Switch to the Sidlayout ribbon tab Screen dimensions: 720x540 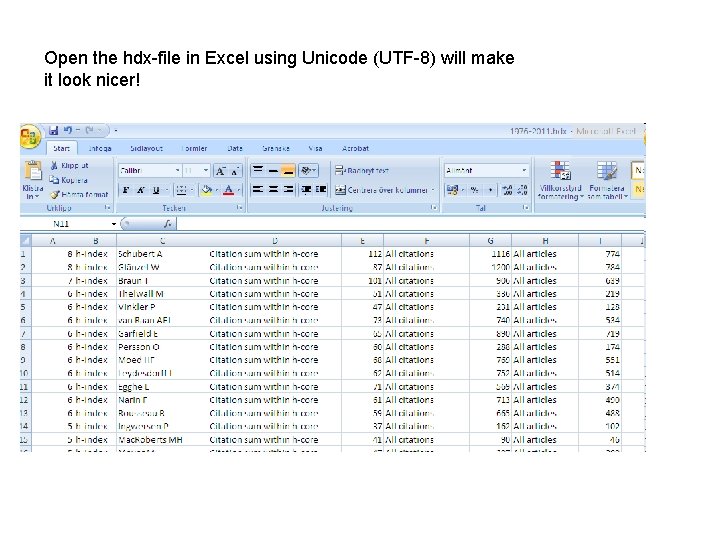(146, 148)
